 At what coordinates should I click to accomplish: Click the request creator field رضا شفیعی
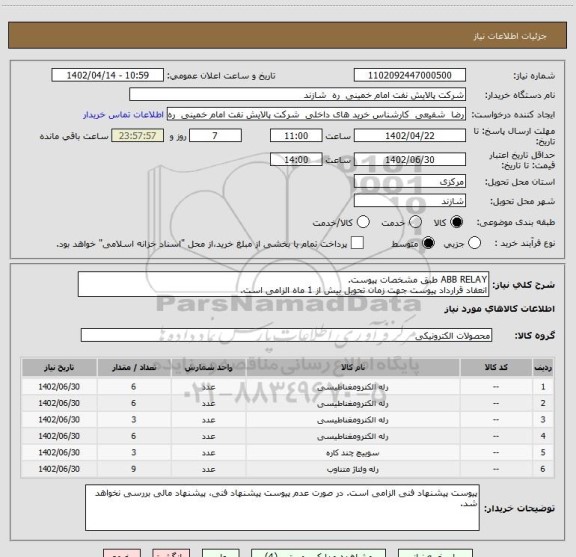point(316,115)
